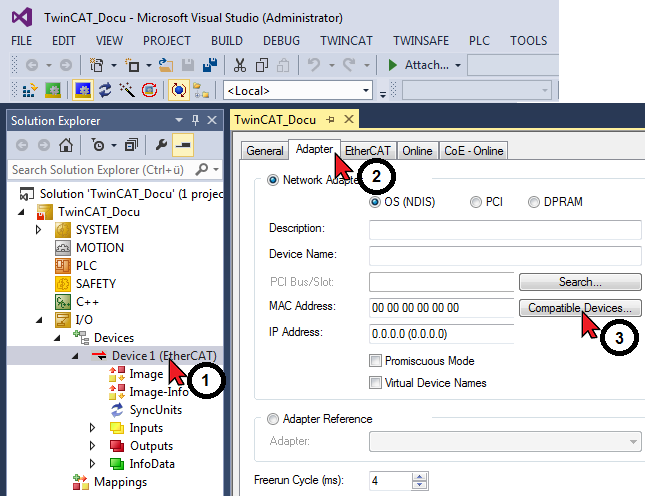Click Solution Explorer Home icon

66,145
